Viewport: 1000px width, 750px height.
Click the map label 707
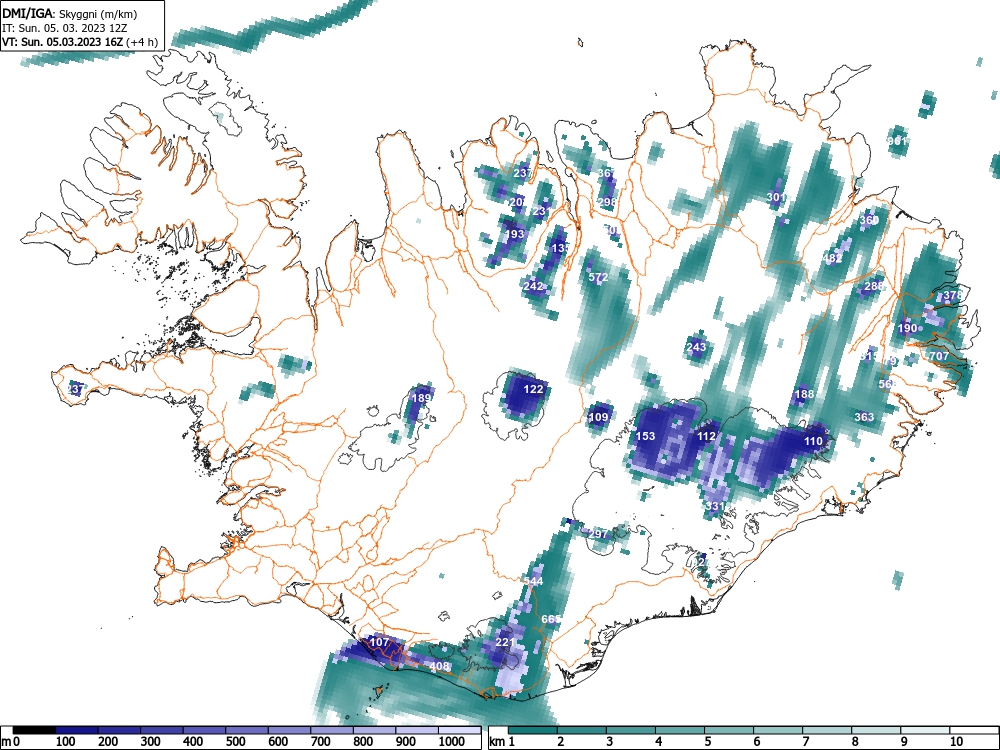[939, 356]
